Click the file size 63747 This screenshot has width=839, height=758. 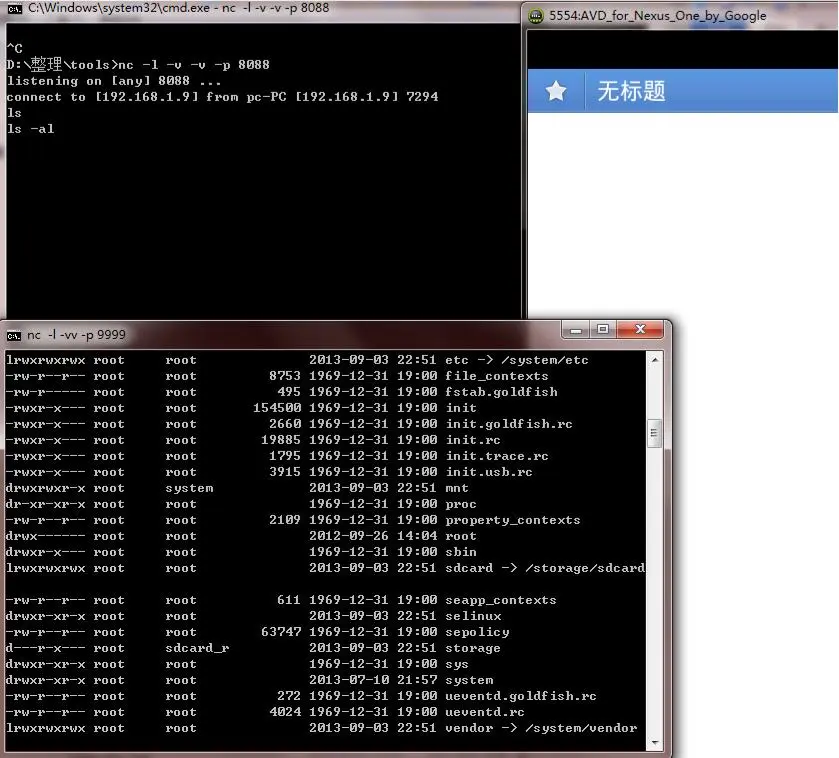click(x=281, y=632)
